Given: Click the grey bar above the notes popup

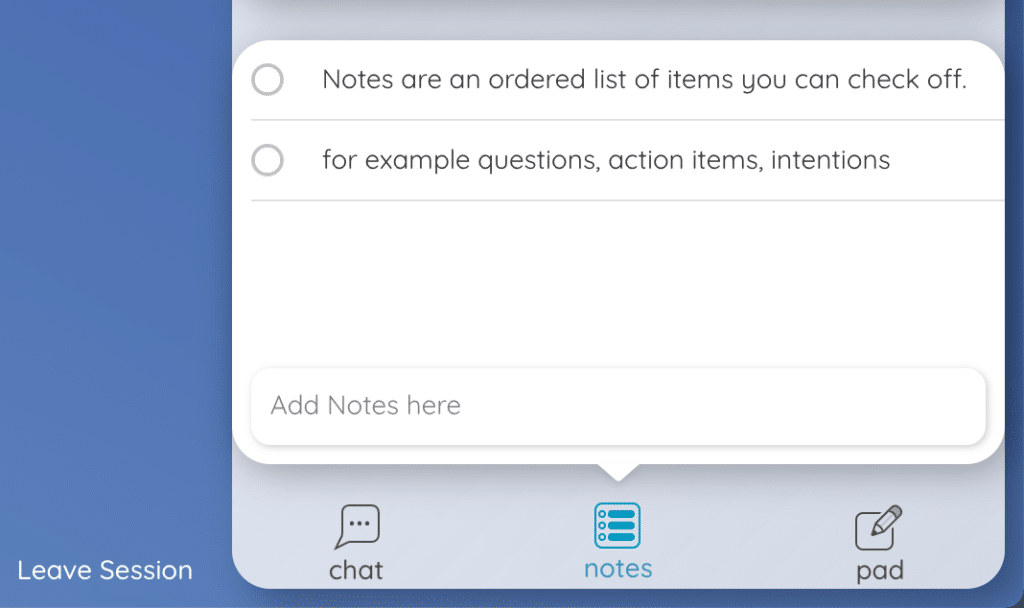Looking at the screenshot, I should (x=618, y=18).
